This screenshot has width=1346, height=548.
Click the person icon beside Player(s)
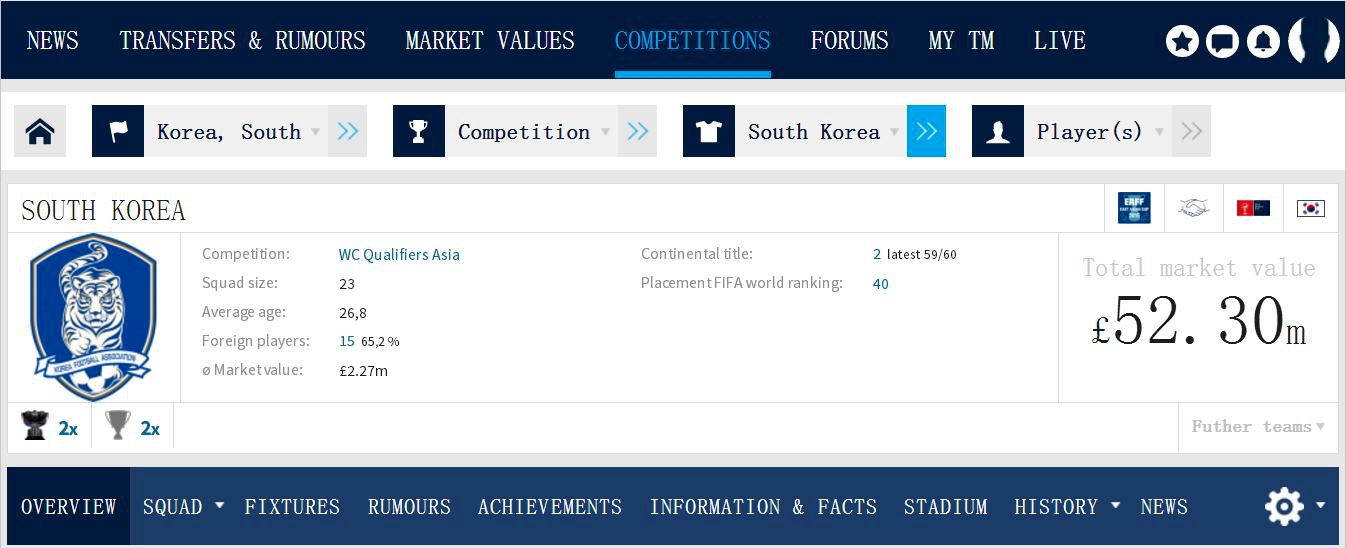[998, 131]
